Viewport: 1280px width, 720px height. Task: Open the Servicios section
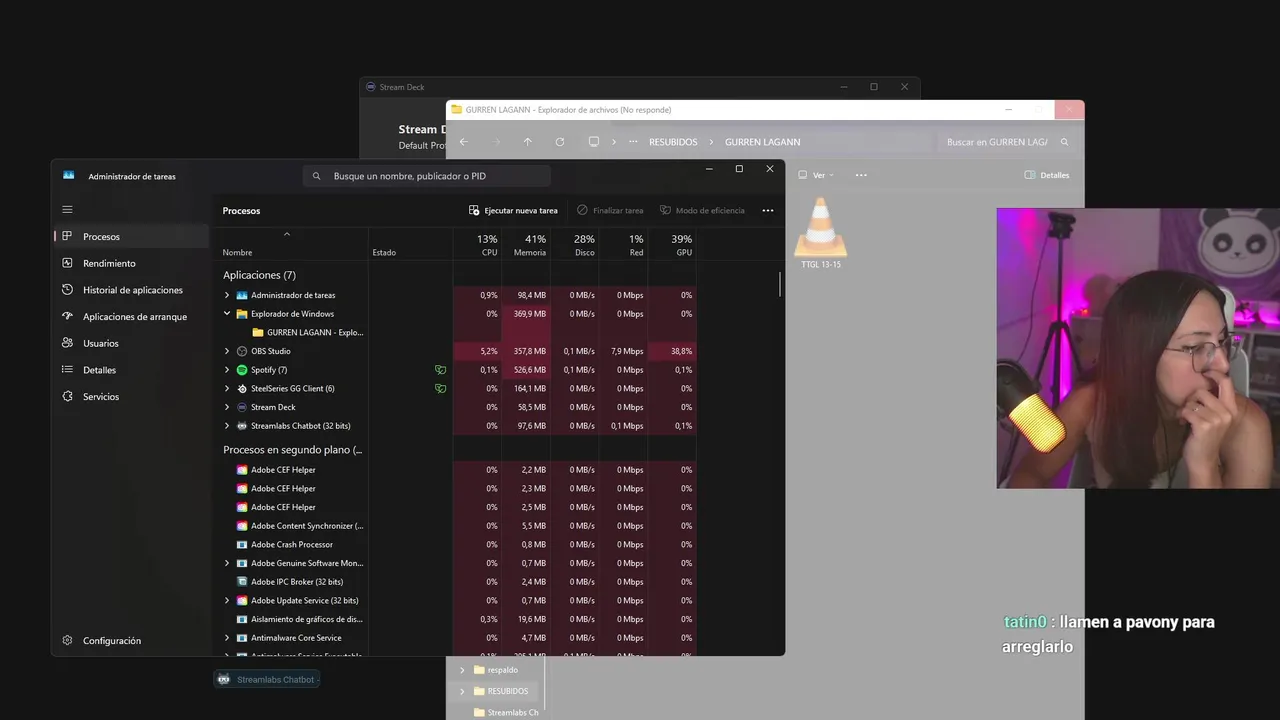[131, 397]
